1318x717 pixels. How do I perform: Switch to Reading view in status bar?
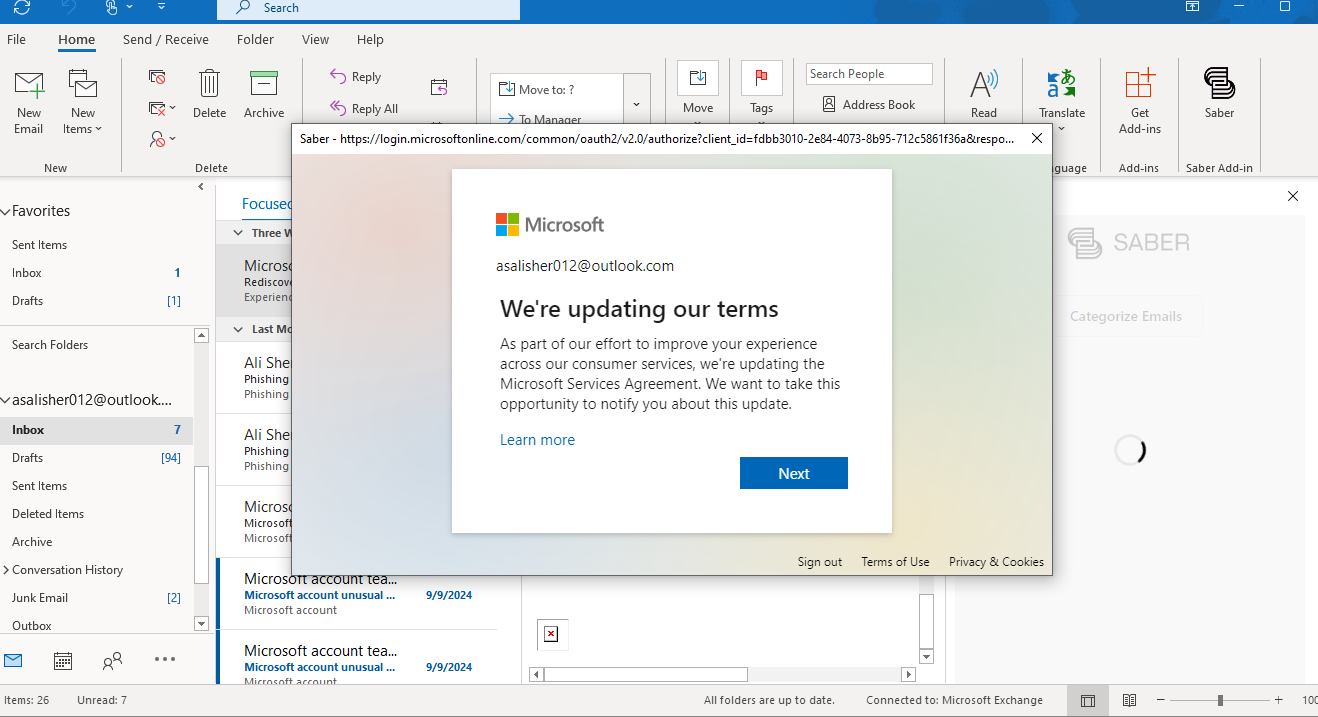click(1129, 700)
